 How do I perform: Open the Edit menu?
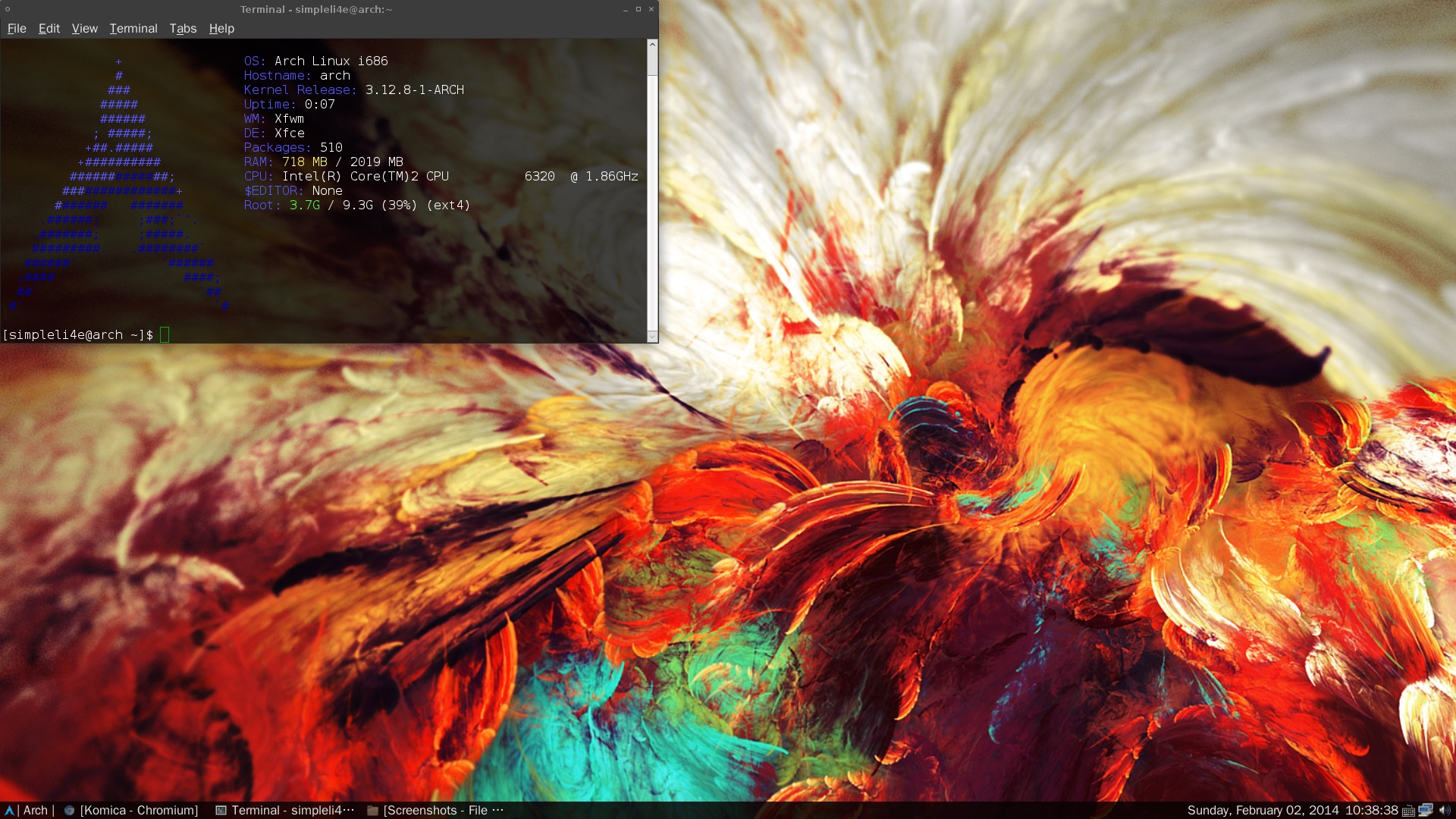point(49,28)
